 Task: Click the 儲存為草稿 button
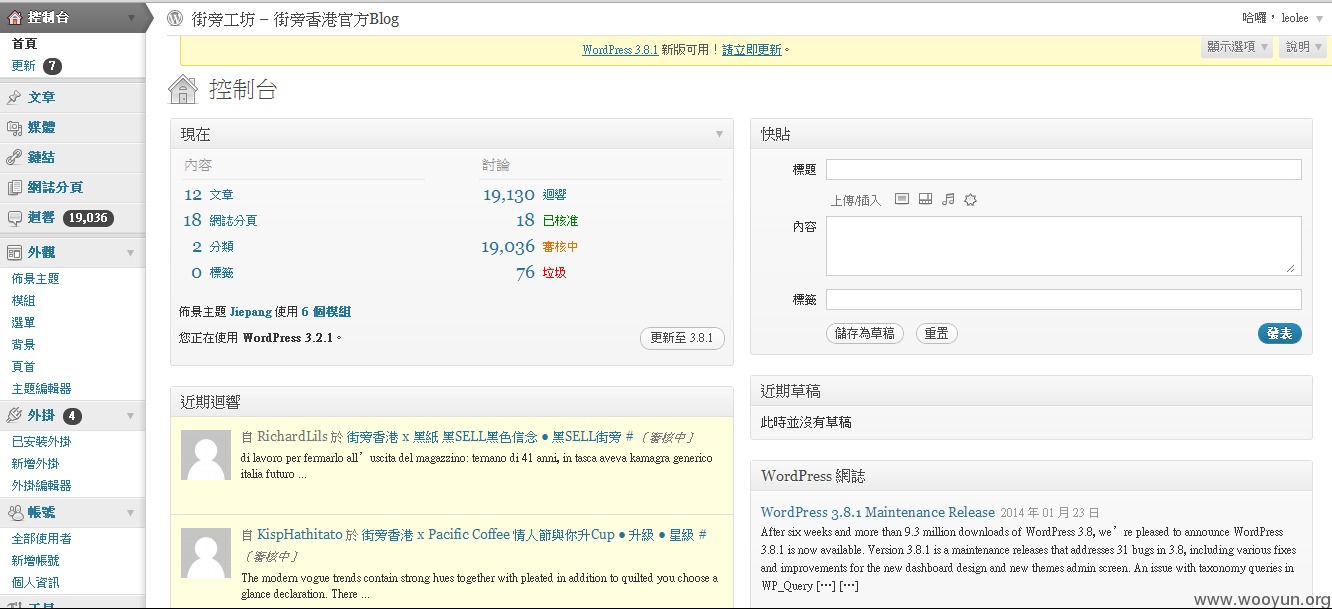tap(865, 334)
